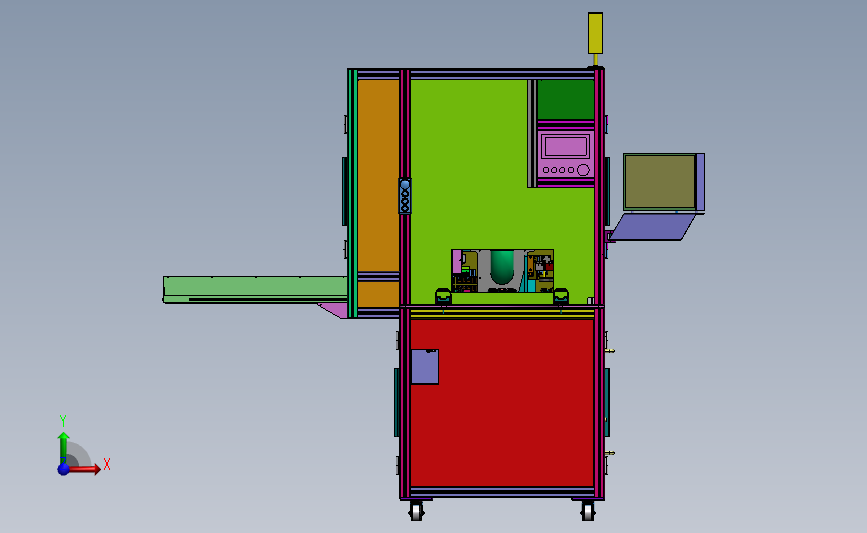Image resolution: width=867 pixels, height=533 pixels.
Task: Select the right caster wheel
Action: coord(588,511)
